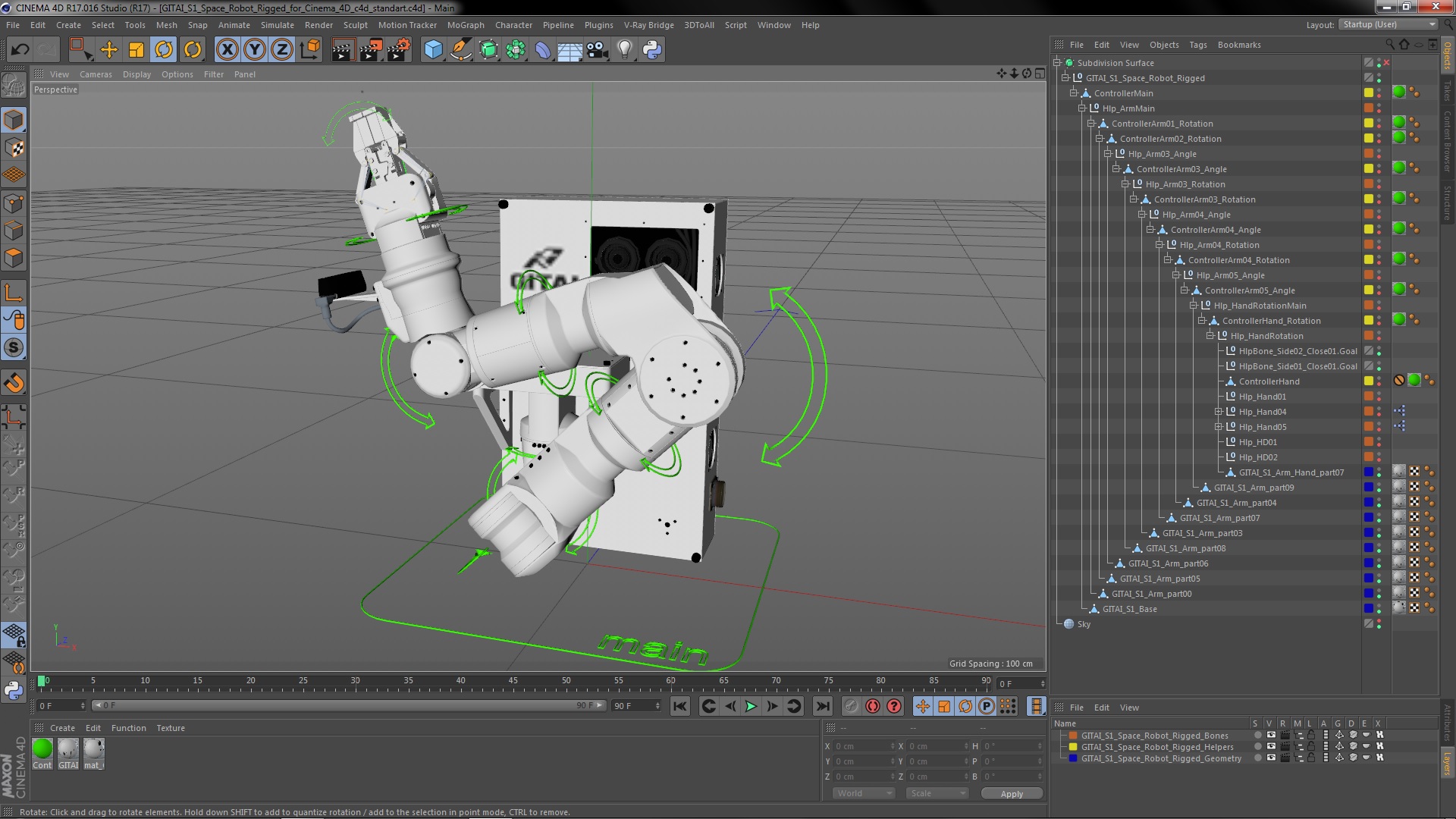1456x819 pixels.
Task: Collapse the Hlp_ArmMain node
Action: pos(1082,108)
